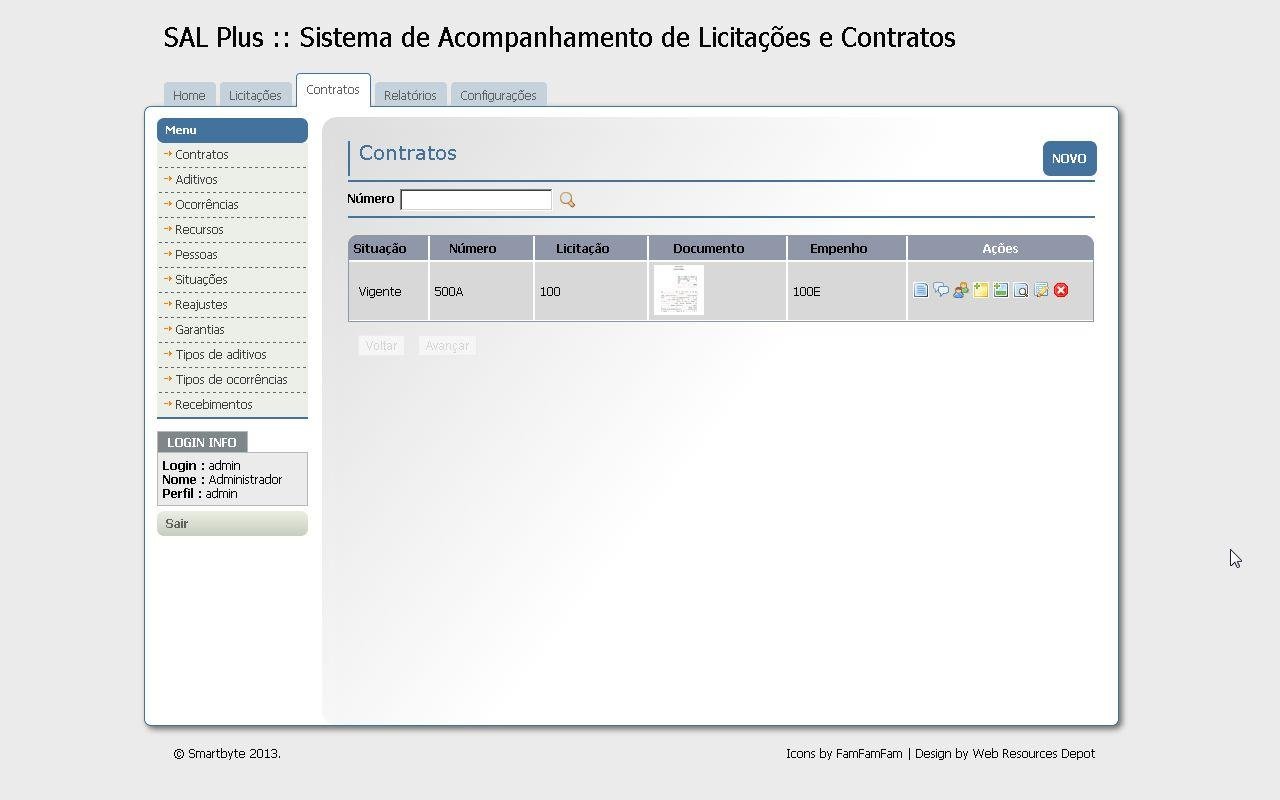The width and height of the screenshot is (1280, 800).
Task: Open the Configurações tab
Action: click(498, 94)
